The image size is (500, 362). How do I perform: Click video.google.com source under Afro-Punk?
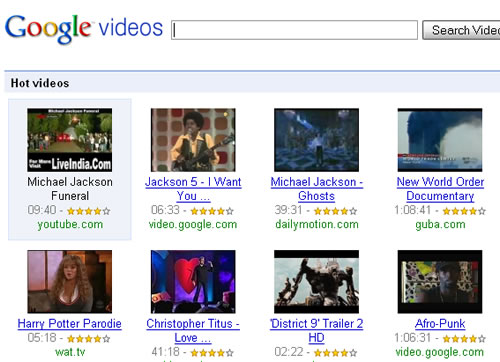click(x=440, y=352)
